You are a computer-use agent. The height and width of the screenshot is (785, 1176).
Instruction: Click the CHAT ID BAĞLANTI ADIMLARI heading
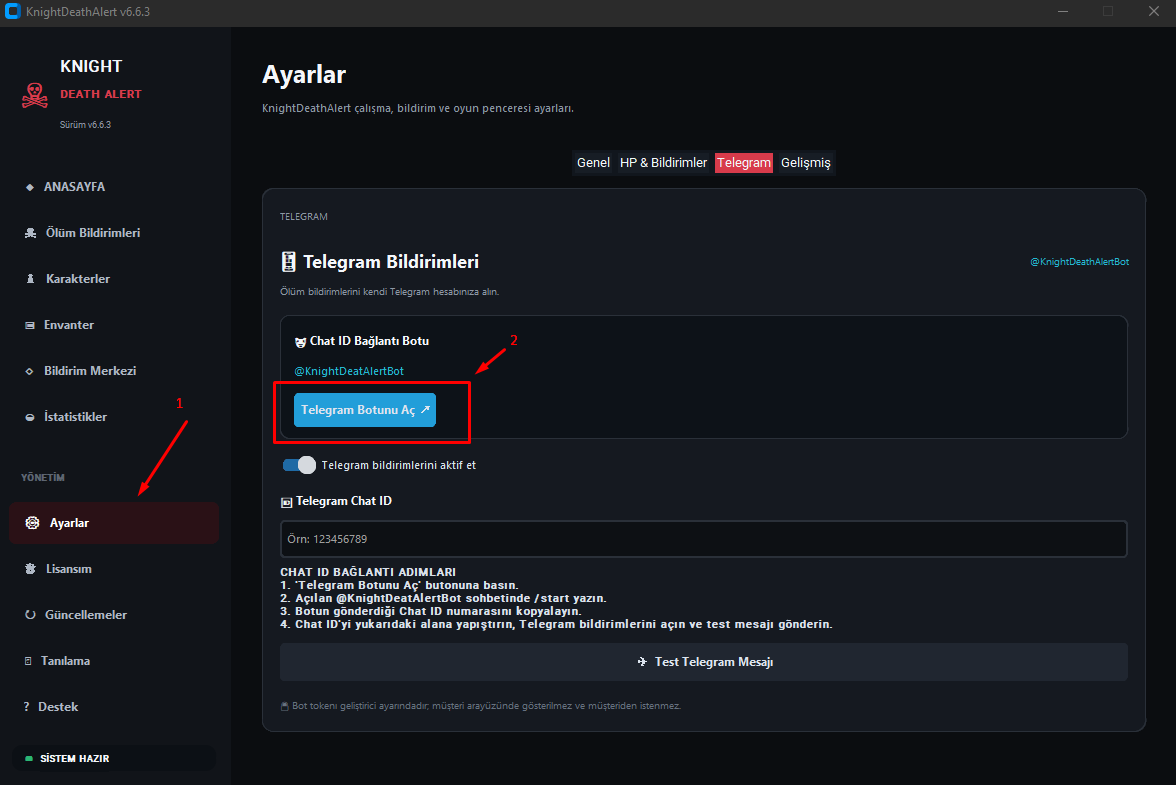click(368, 572)
